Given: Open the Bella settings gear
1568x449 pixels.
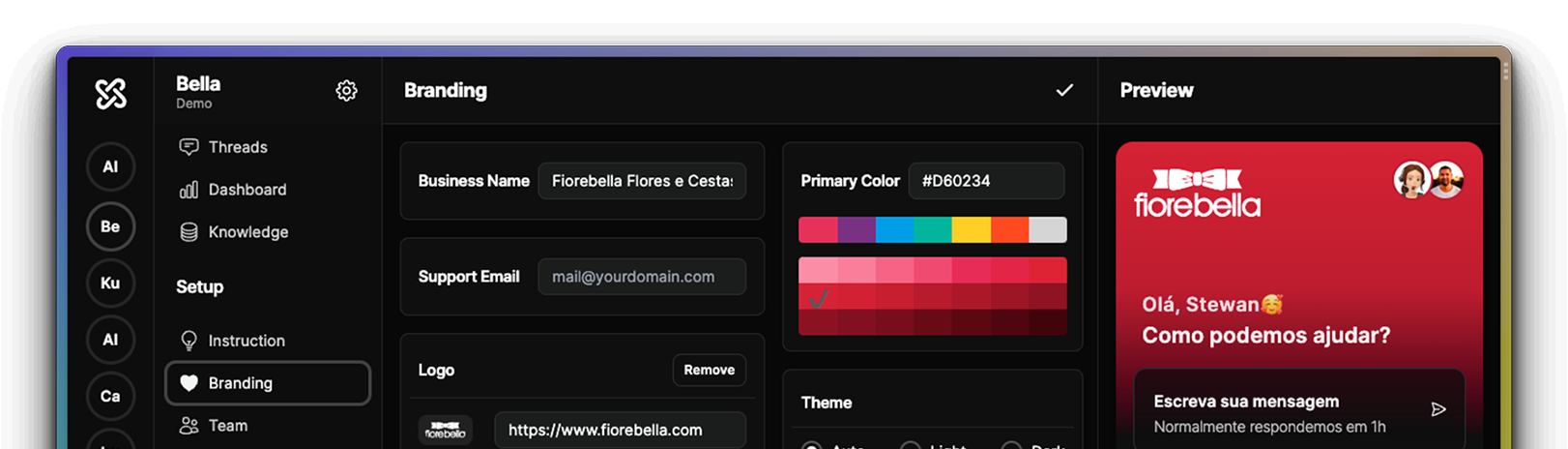Looking at the screenshot, I should (346, 91).
